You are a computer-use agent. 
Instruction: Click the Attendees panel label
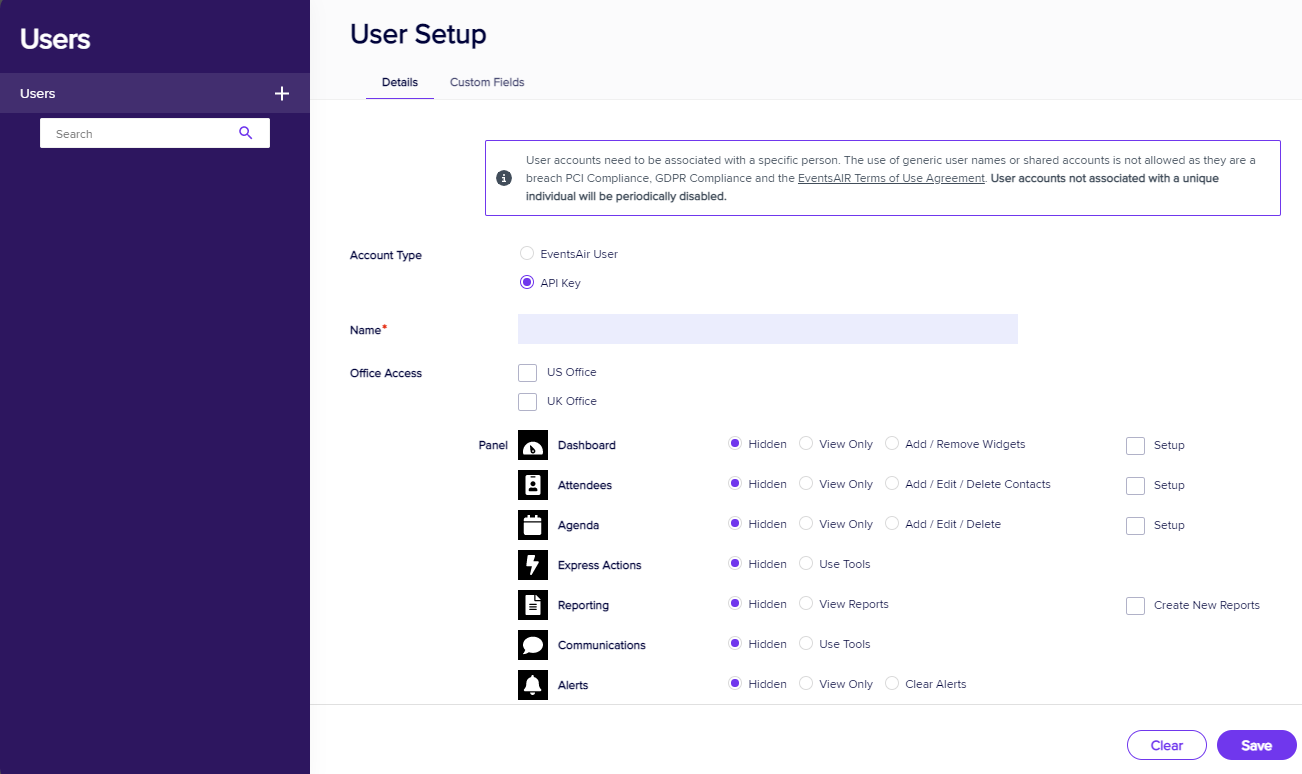coord(585,485)
